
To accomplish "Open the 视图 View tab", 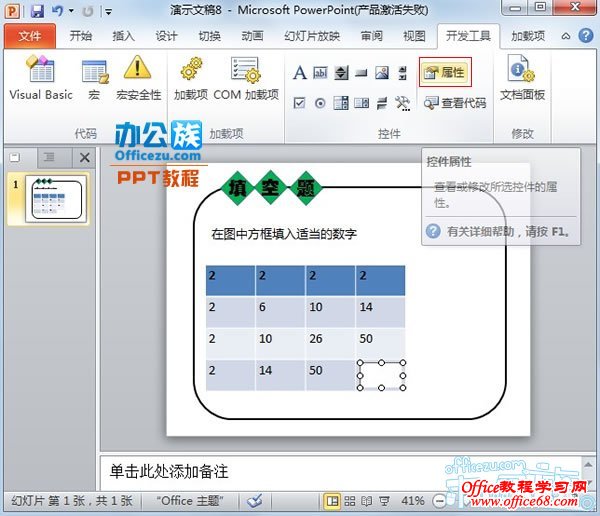I will click(414, 36).
